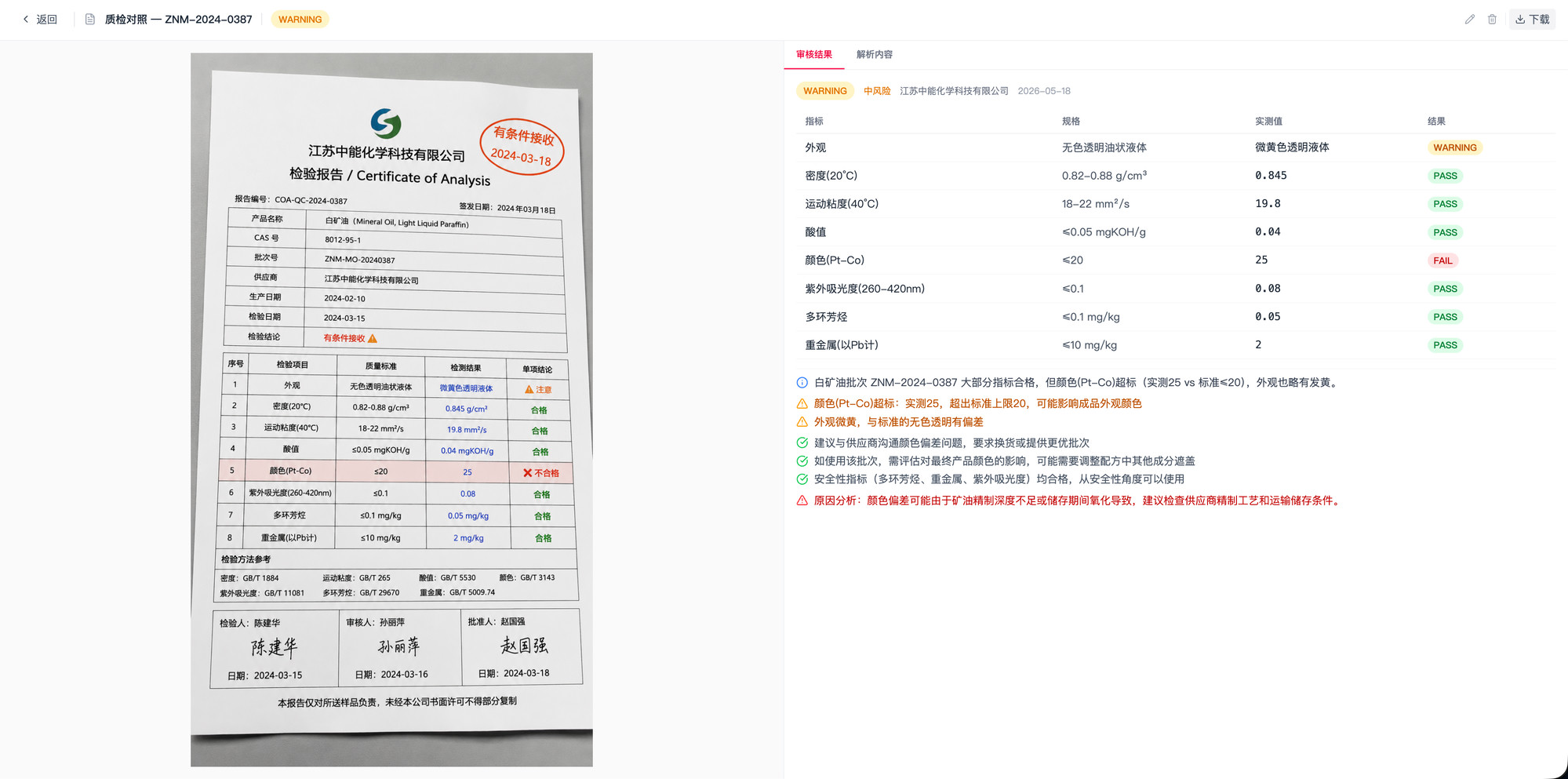
Task: Click the supplier name 江苏中能化学科技有限公司 in summary
Action: point(954,91)
